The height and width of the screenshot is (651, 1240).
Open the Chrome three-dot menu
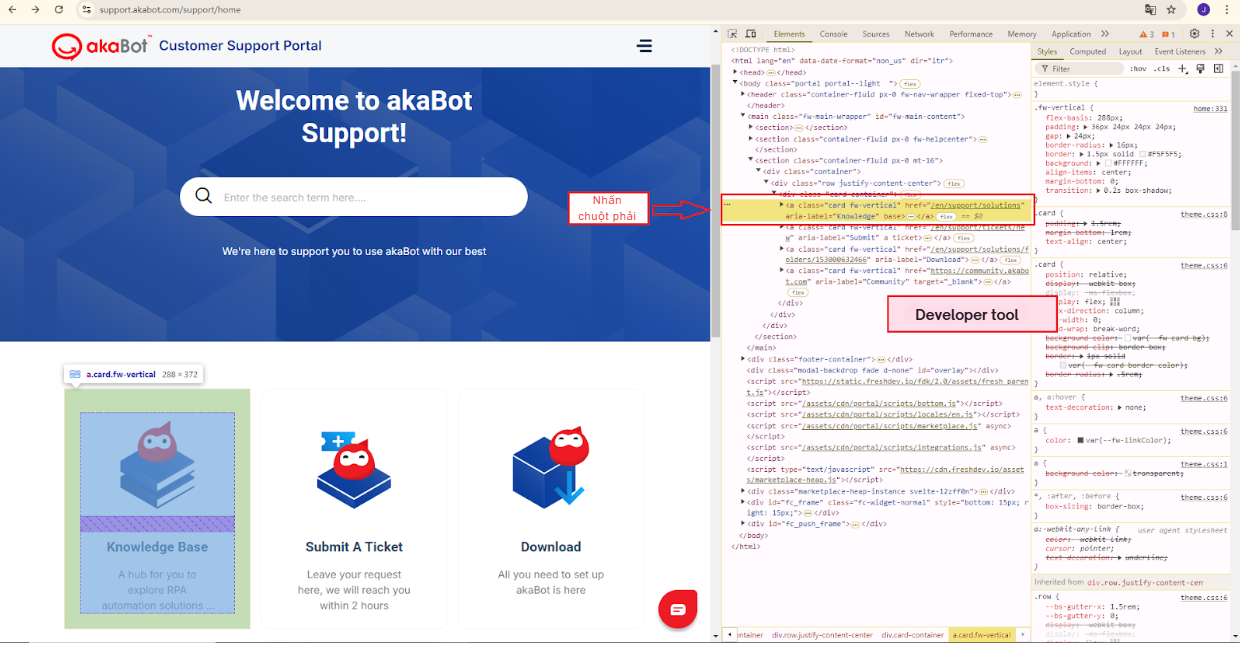coord(1227,9)
